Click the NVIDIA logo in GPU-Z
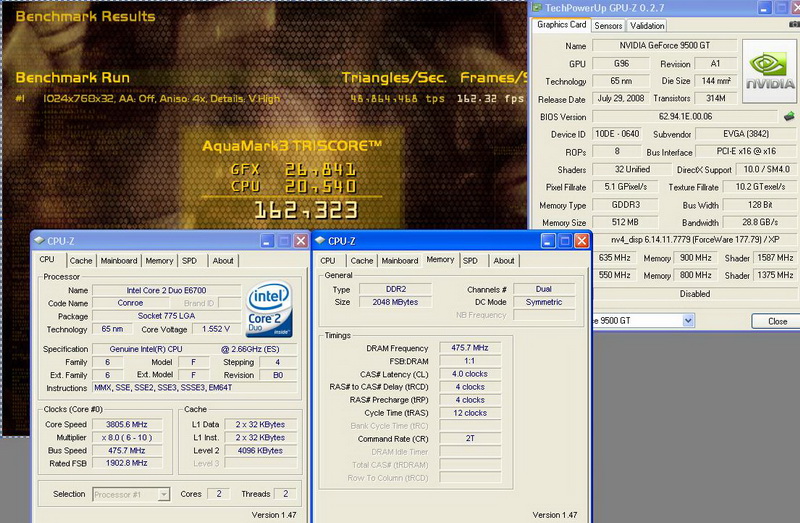Screen dimensions: 800x523 pos(769,71)
